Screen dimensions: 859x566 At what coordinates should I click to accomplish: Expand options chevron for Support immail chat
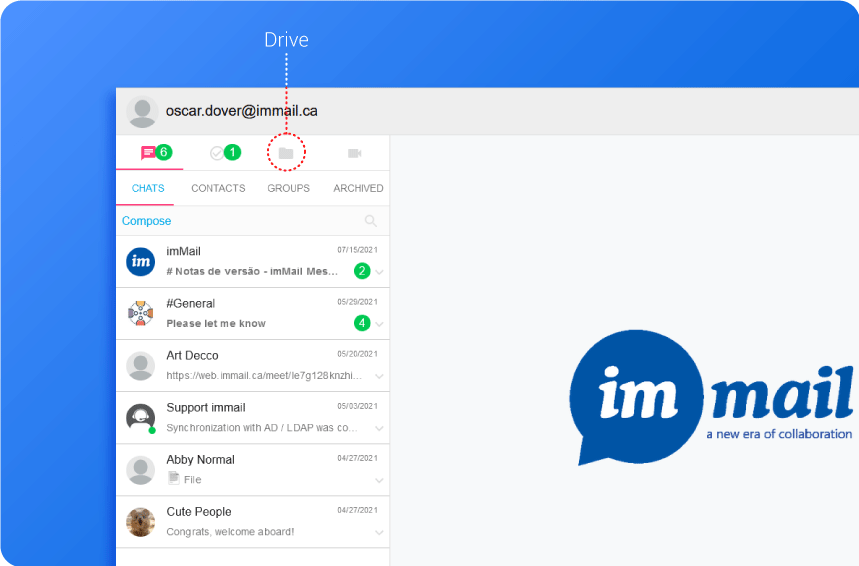pyautogui.click(x=379, y=428)
